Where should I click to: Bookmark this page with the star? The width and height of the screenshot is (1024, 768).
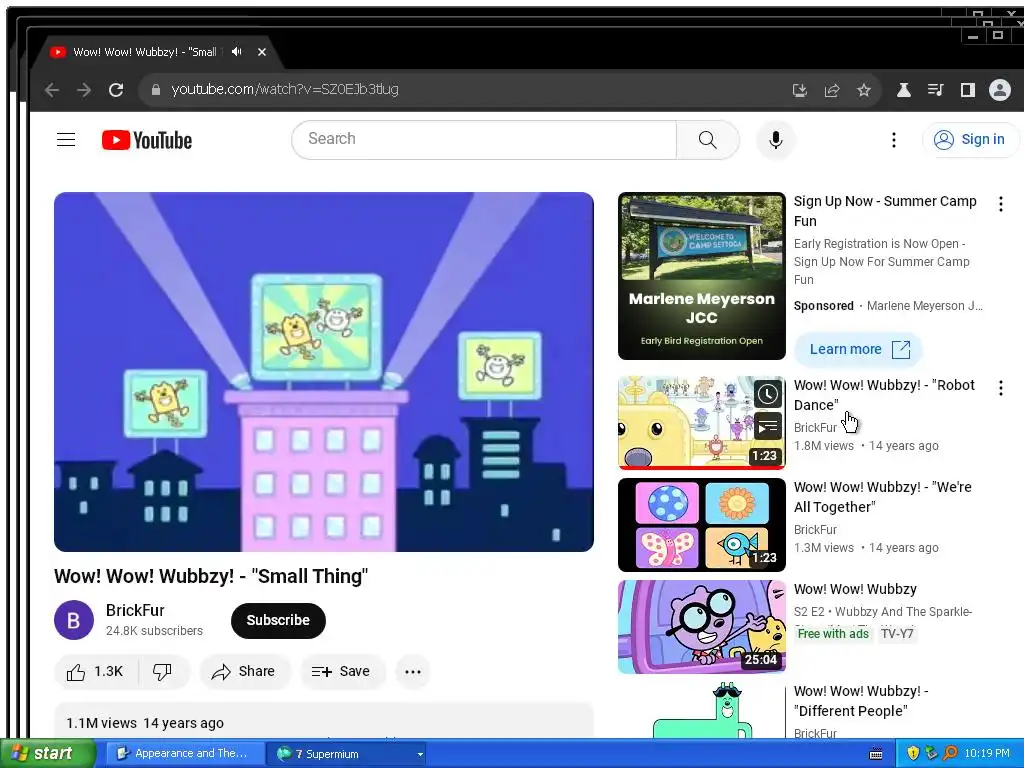coord(863,90)
